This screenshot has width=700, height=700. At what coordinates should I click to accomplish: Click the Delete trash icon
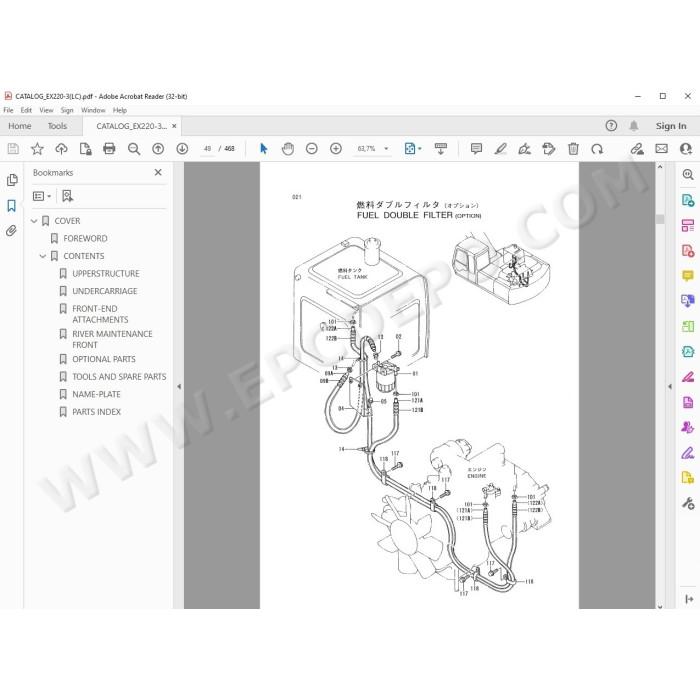click(573, 148)
